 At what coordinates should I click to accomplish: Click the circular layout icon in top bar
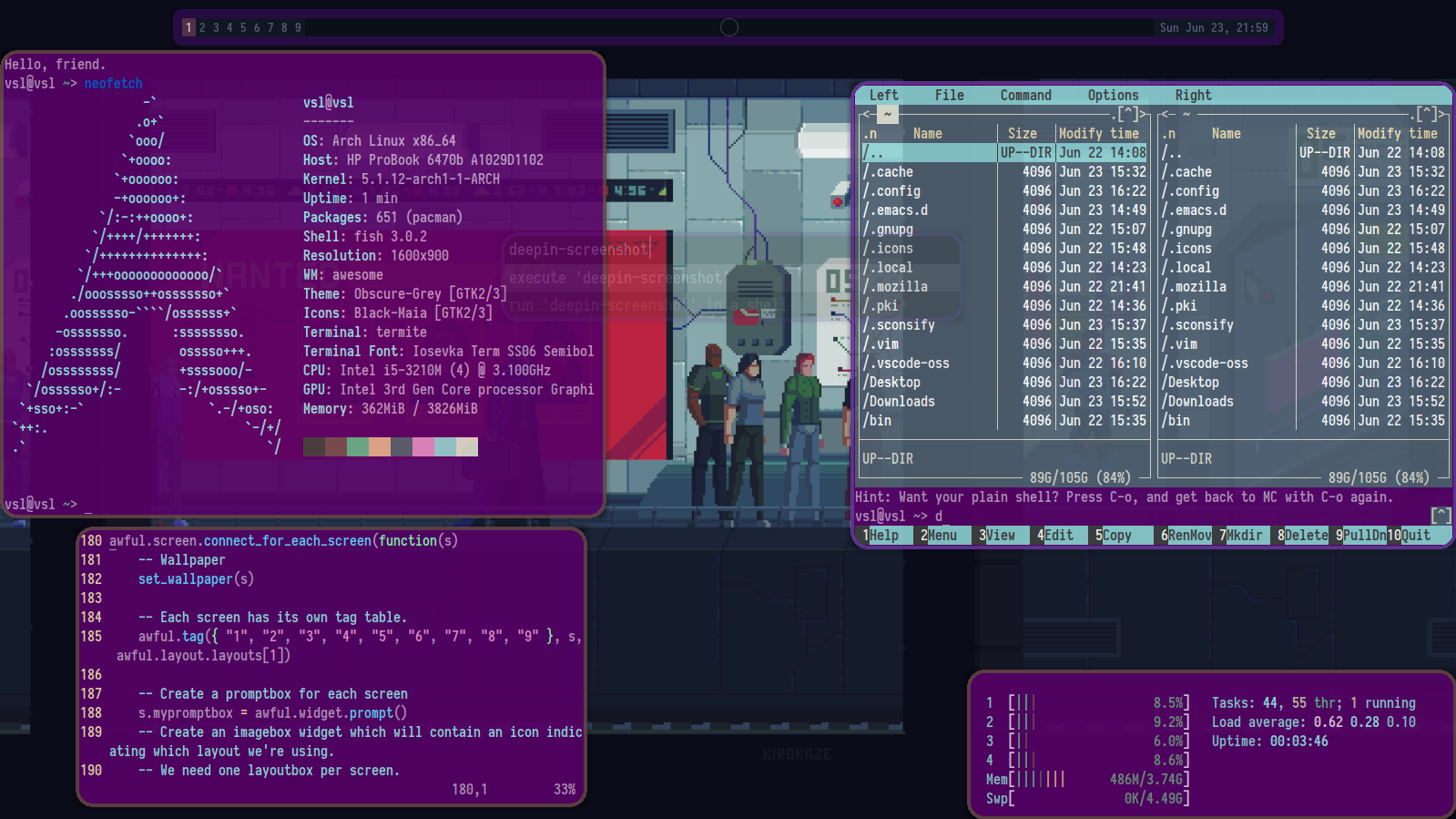pyautogui.click(x=729, y=27)
